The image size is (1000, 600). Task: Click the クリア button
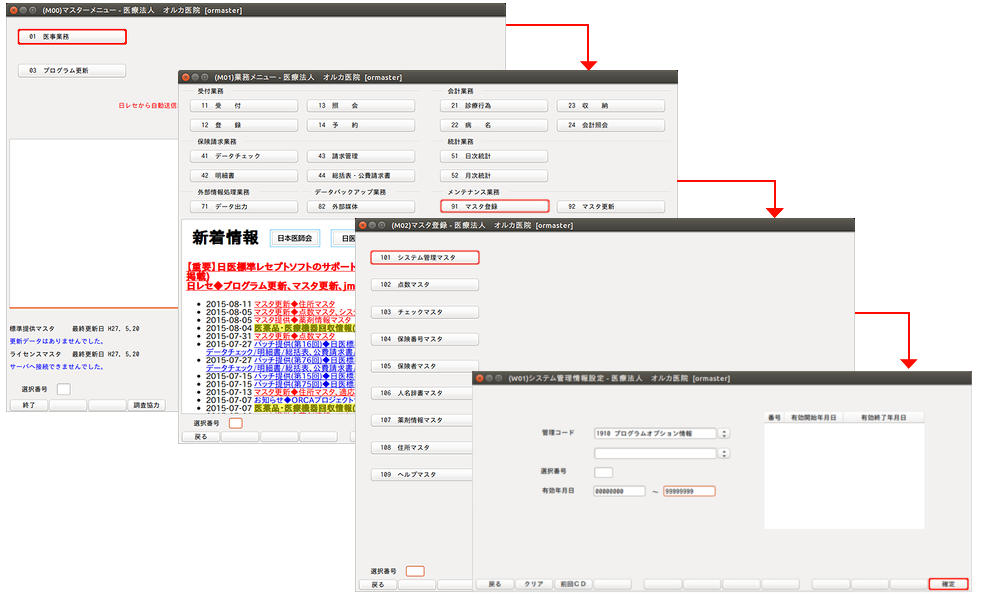(534, 584)
